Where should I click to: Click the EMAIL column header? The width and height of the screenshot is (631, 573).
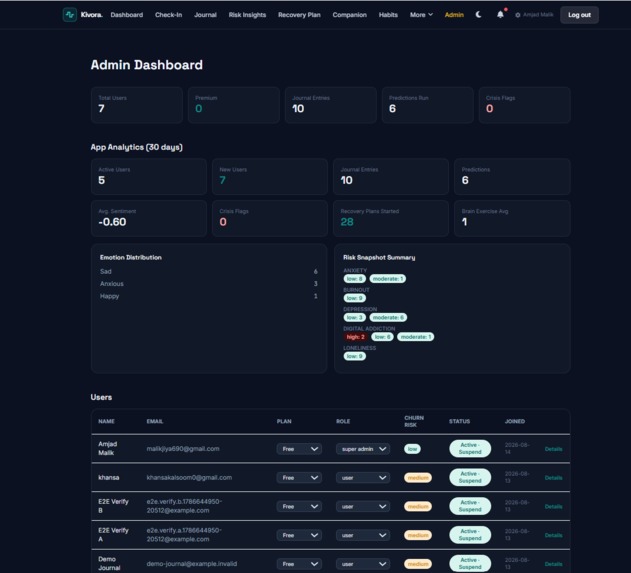point(155,421)
